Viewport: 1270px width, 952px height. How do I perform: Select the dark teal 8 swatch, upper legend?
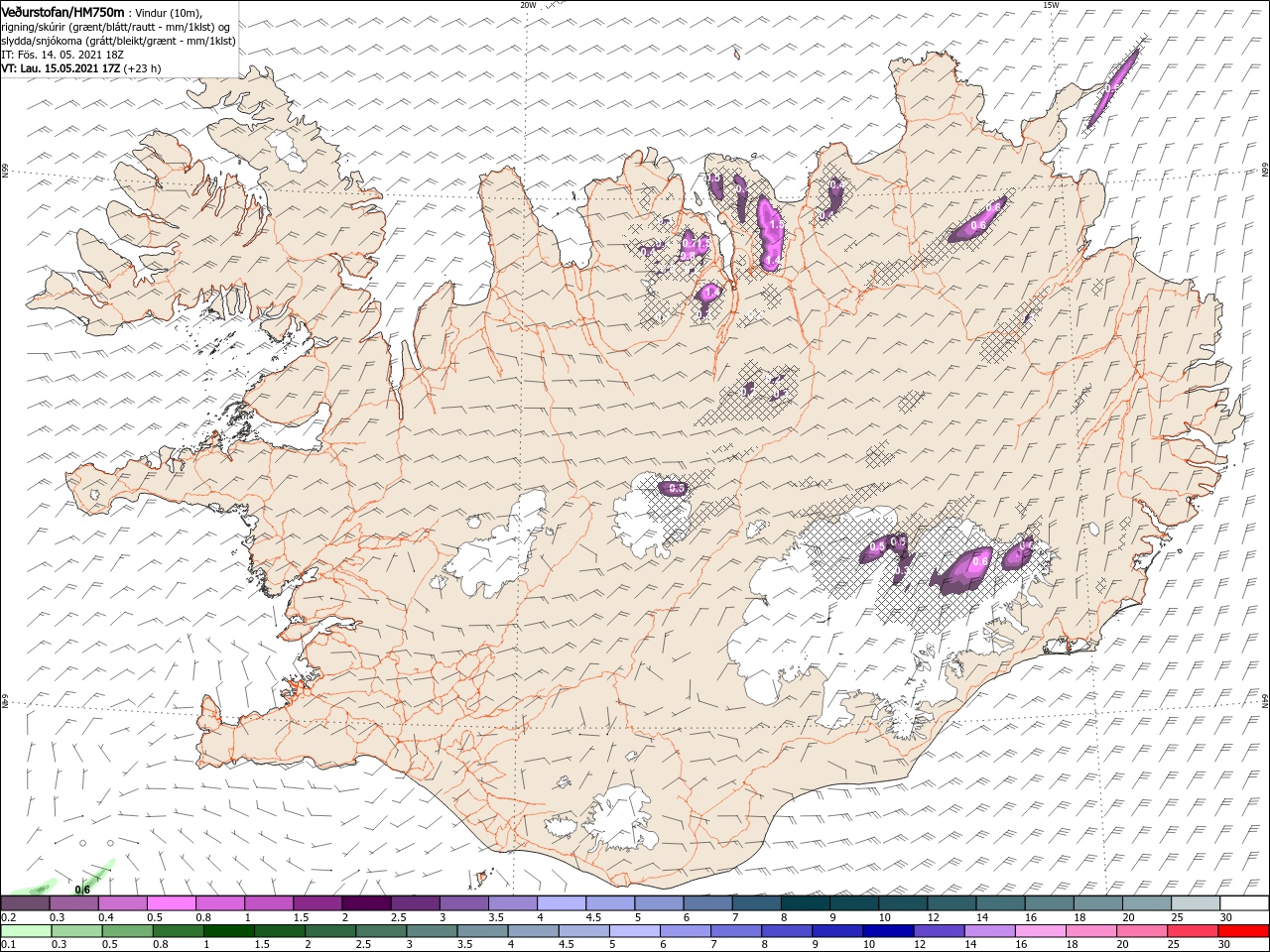804,903
